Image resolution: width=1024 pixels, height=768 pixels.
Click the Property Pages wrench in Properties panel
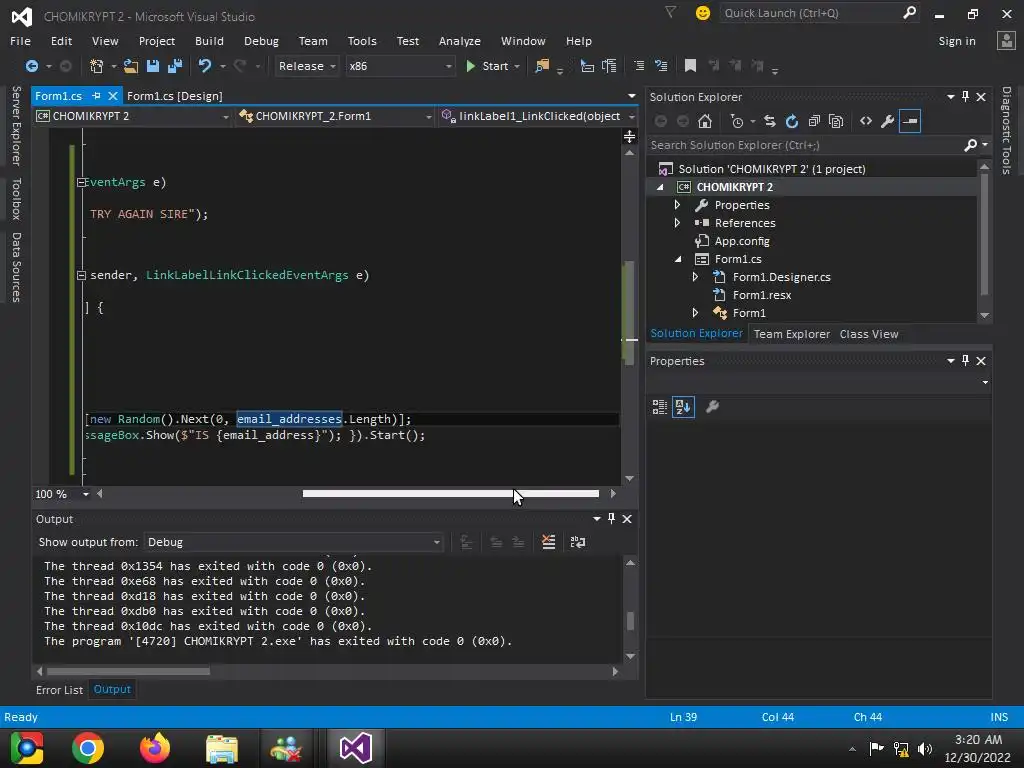(712, 406)
